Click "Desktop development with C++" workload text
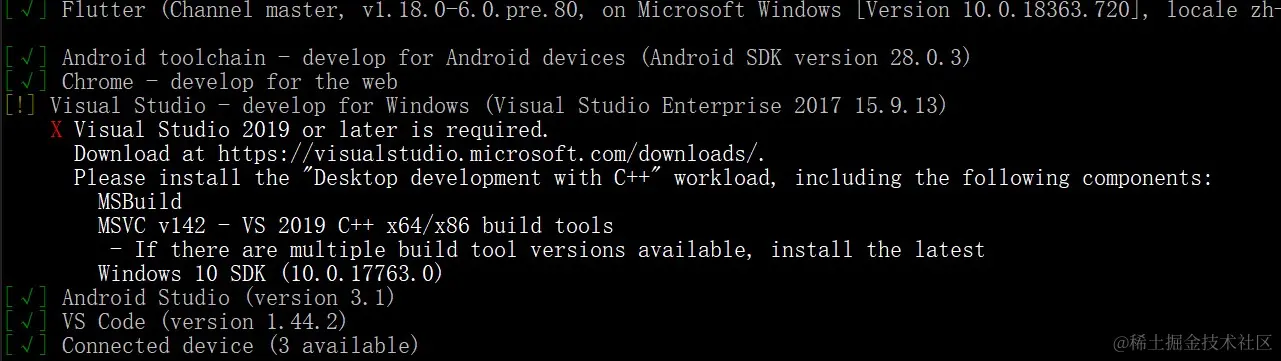 point(474,178)
